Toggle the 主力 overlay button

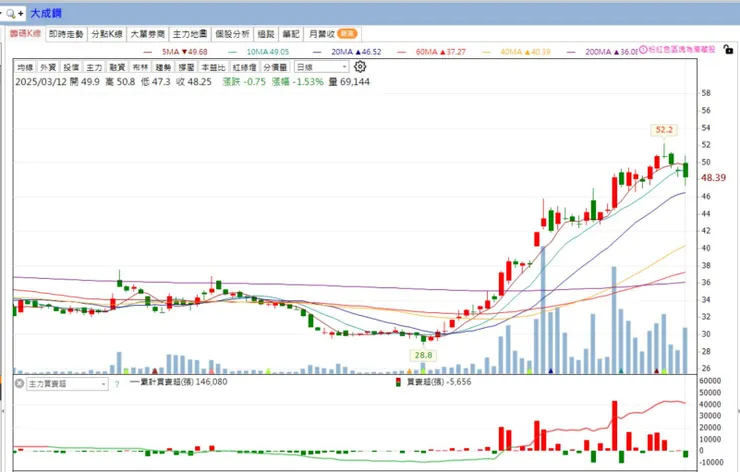[94, 67]
